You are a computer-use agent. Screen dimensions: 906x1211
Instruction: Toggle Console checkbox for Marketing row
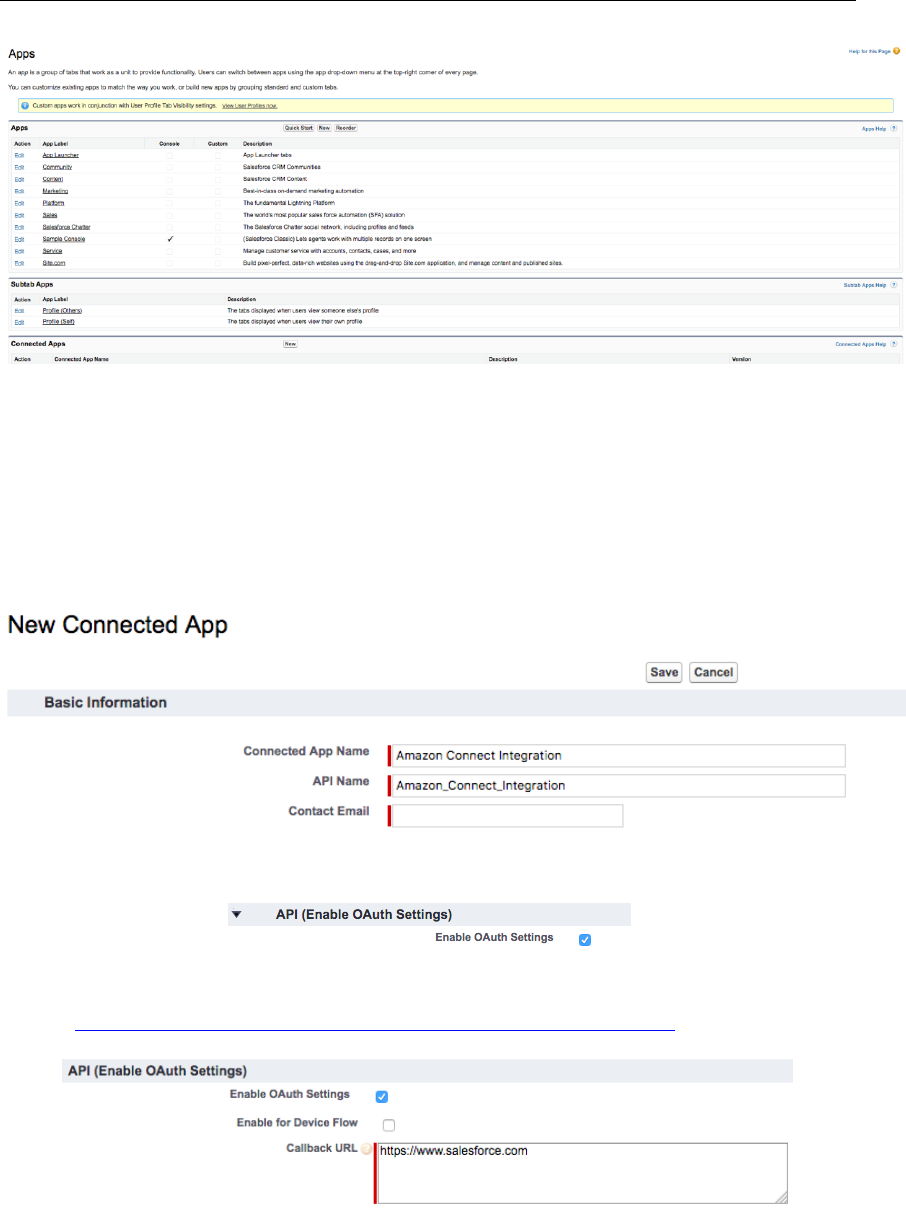pyautogui.click(x=170, y=190)
